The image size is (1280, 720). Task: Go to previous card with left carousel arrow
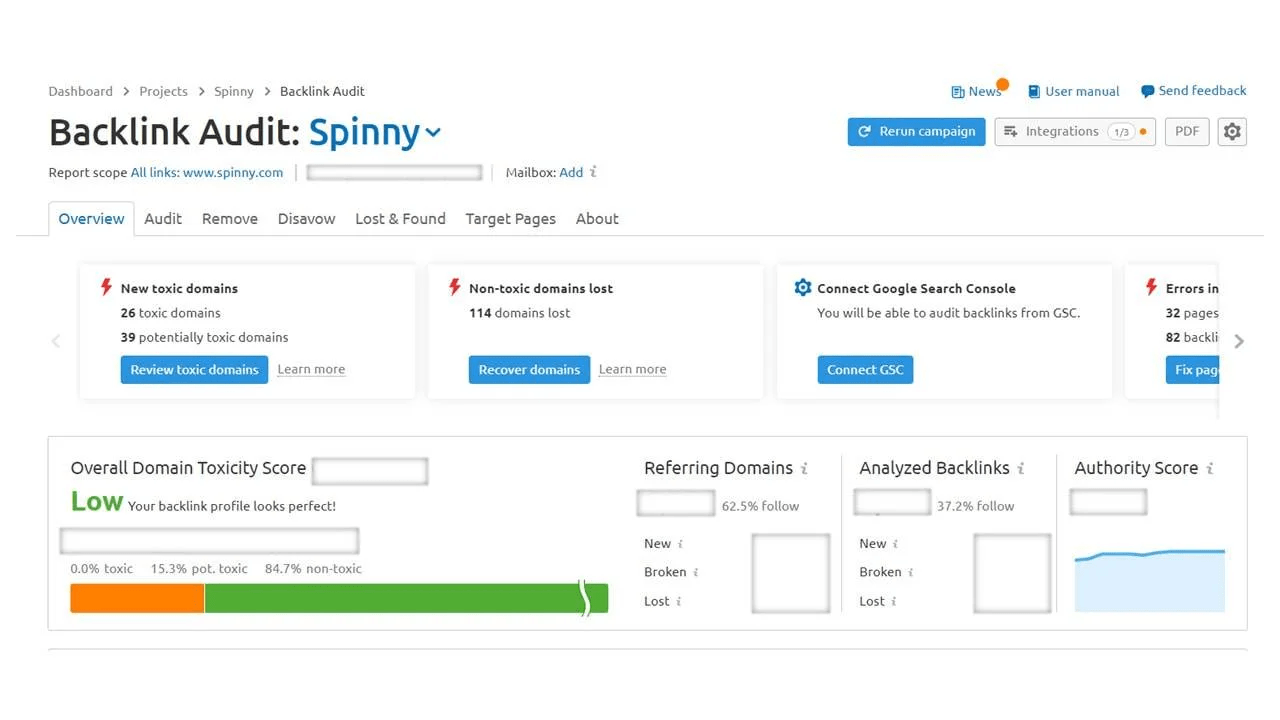point(56,341)
